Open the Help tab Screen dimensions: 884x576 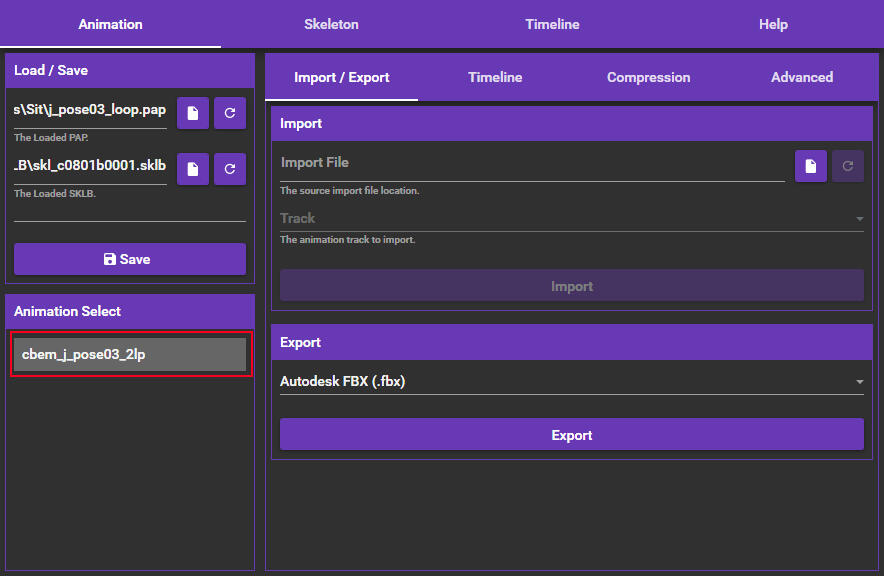773,24
